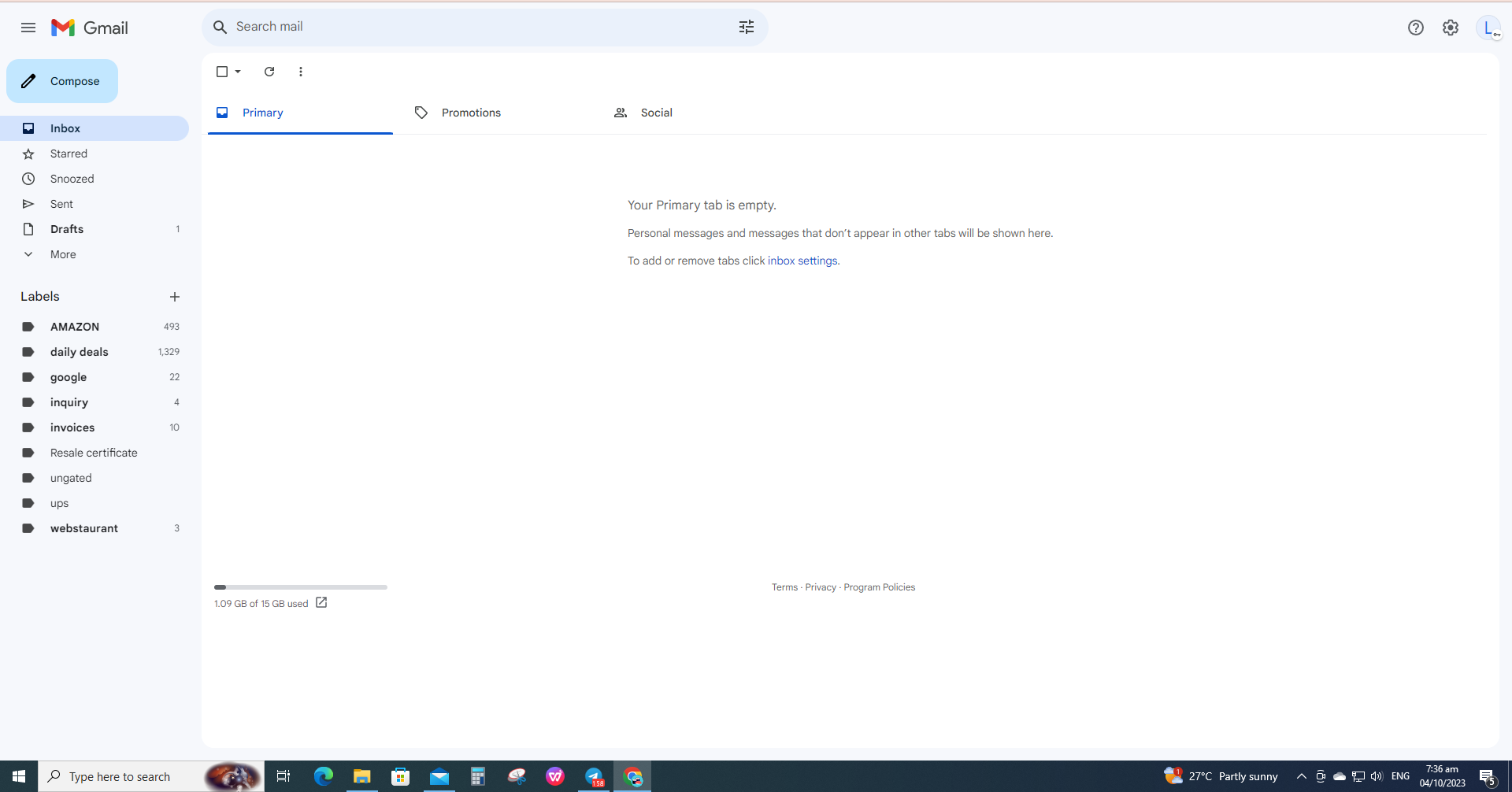Switch to the Promotions tab
The image size is (1512, 792).
499,113
